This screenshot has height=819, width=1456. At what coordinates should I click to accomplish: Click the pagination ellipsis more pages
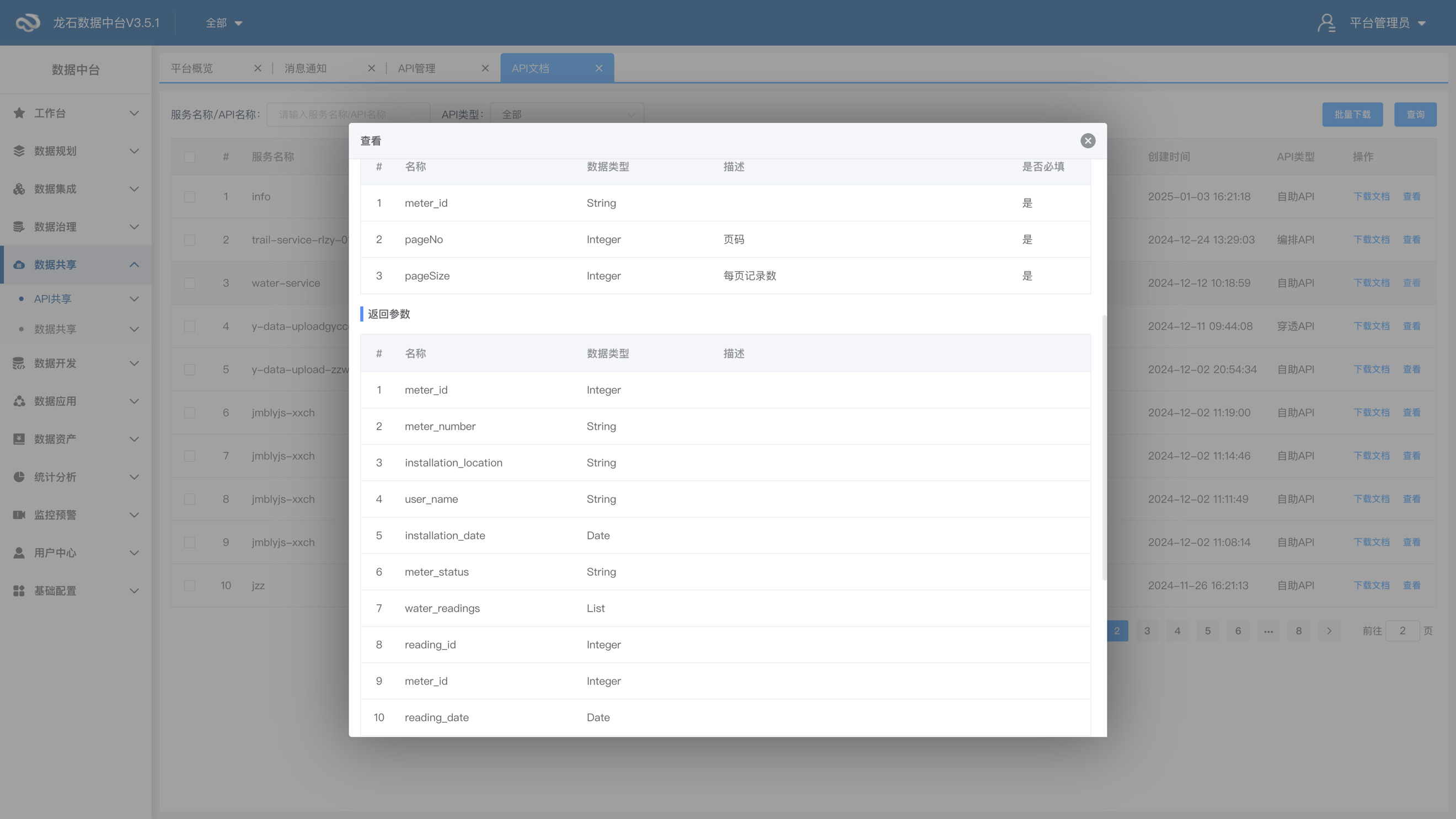coord(1268,631)
